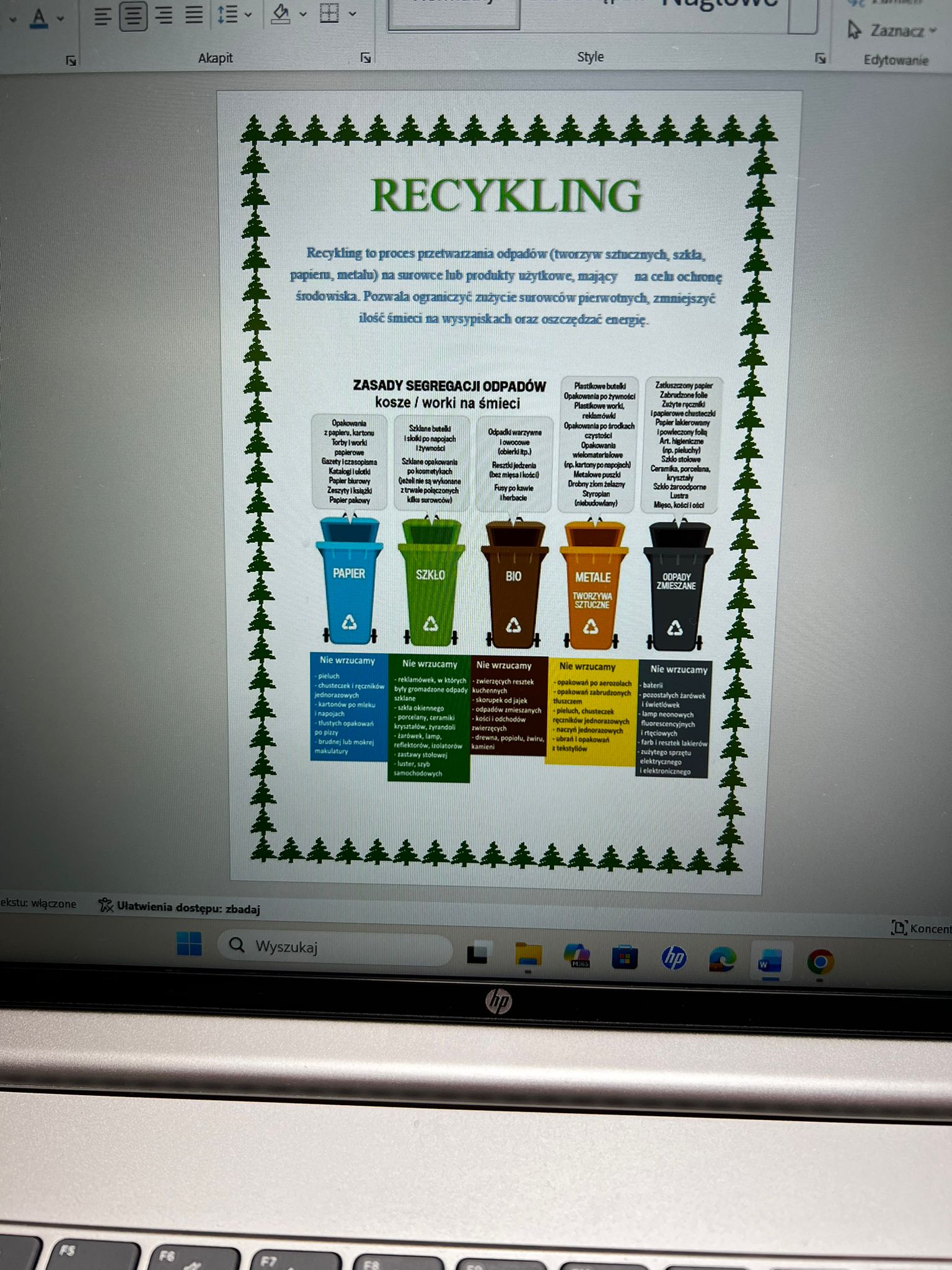Open Google Chrome from taskbar

pos(820,962)
